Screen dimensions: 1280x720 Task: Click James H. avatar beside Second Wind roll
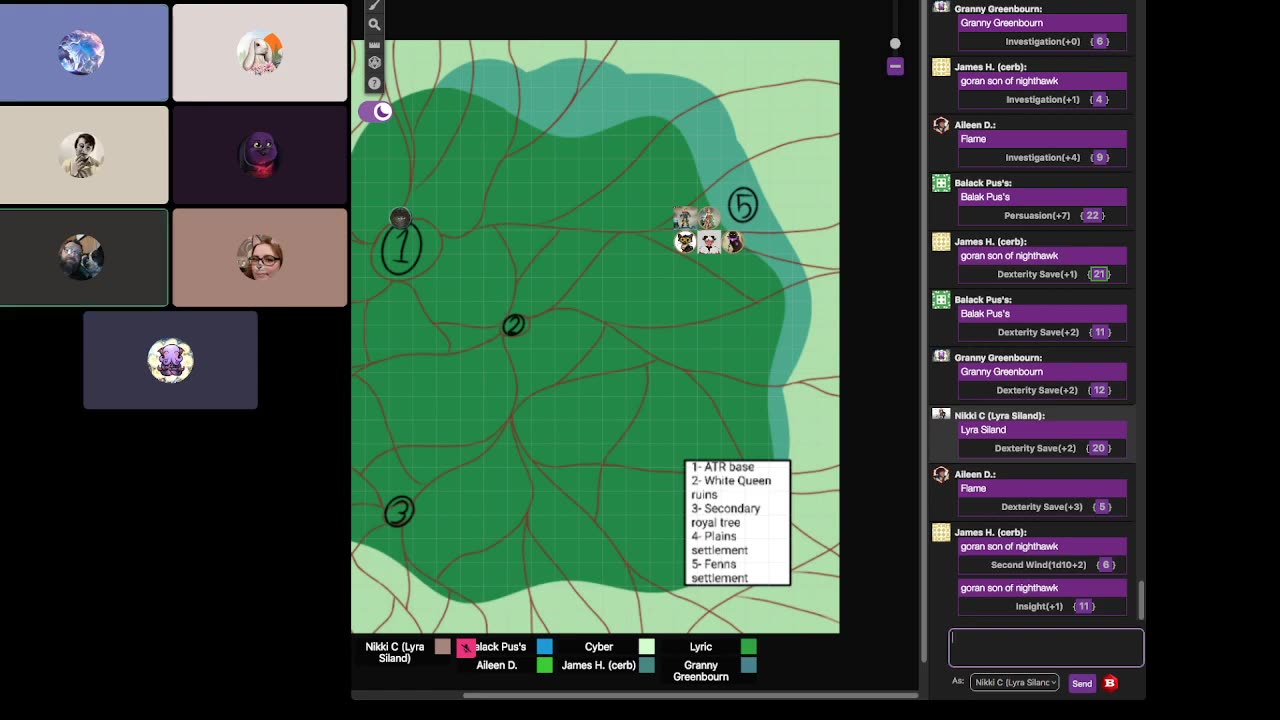click(941, 532)
